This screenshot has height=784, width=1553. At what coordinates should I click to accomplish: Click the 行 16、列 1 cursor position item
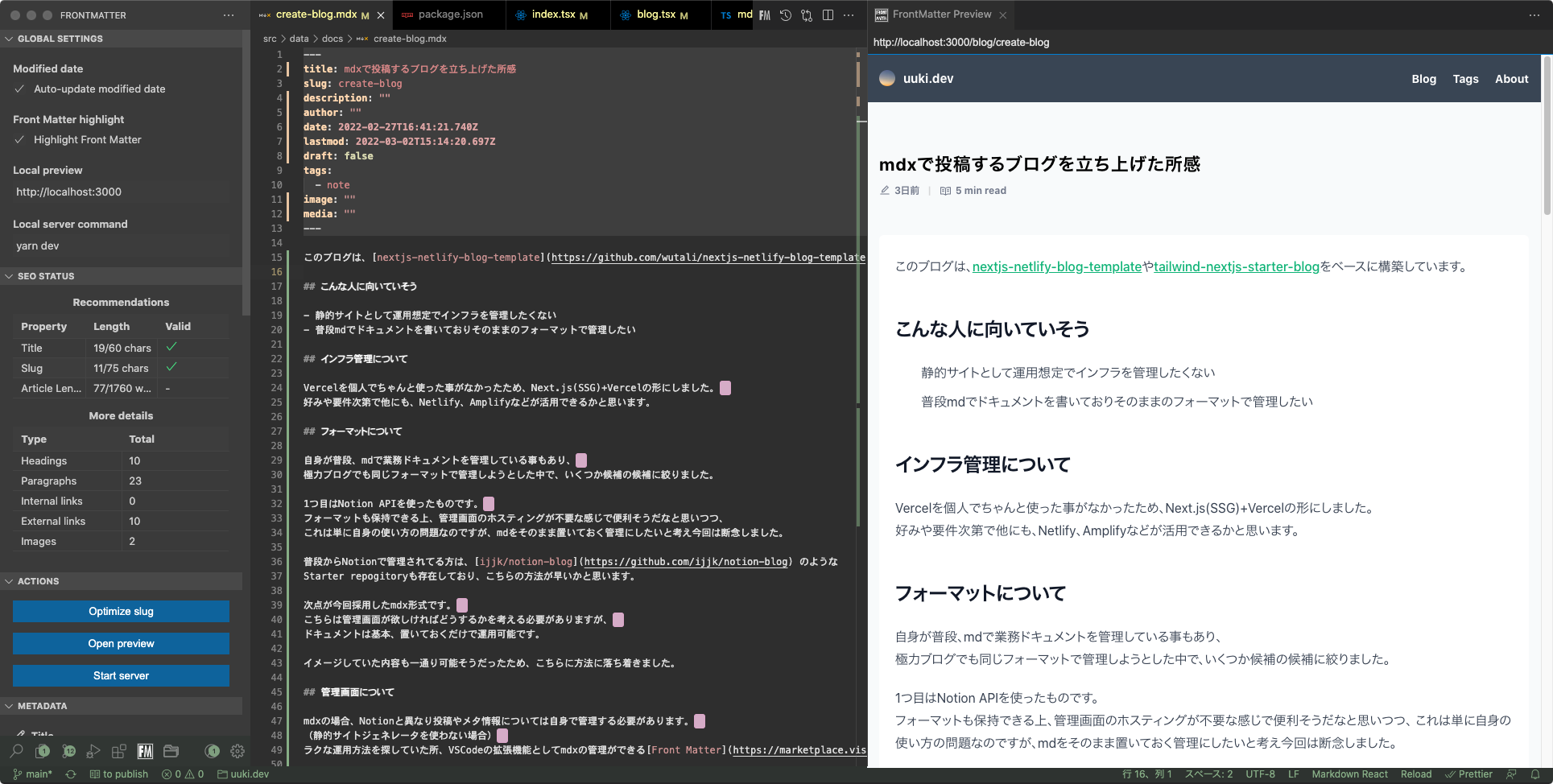1146,774
